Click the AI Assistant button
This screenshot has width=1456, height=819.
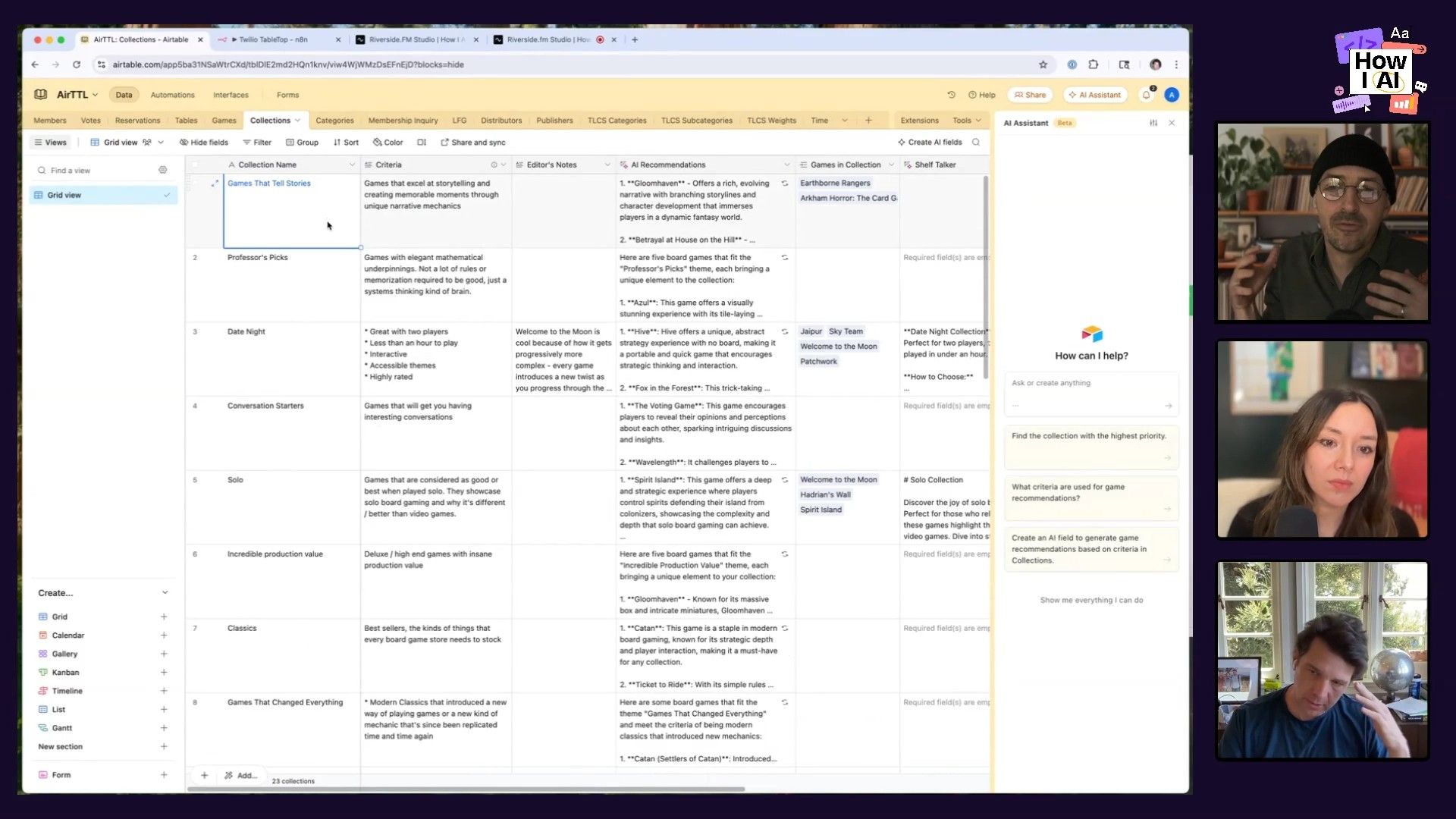click(x=1094, y=95)
